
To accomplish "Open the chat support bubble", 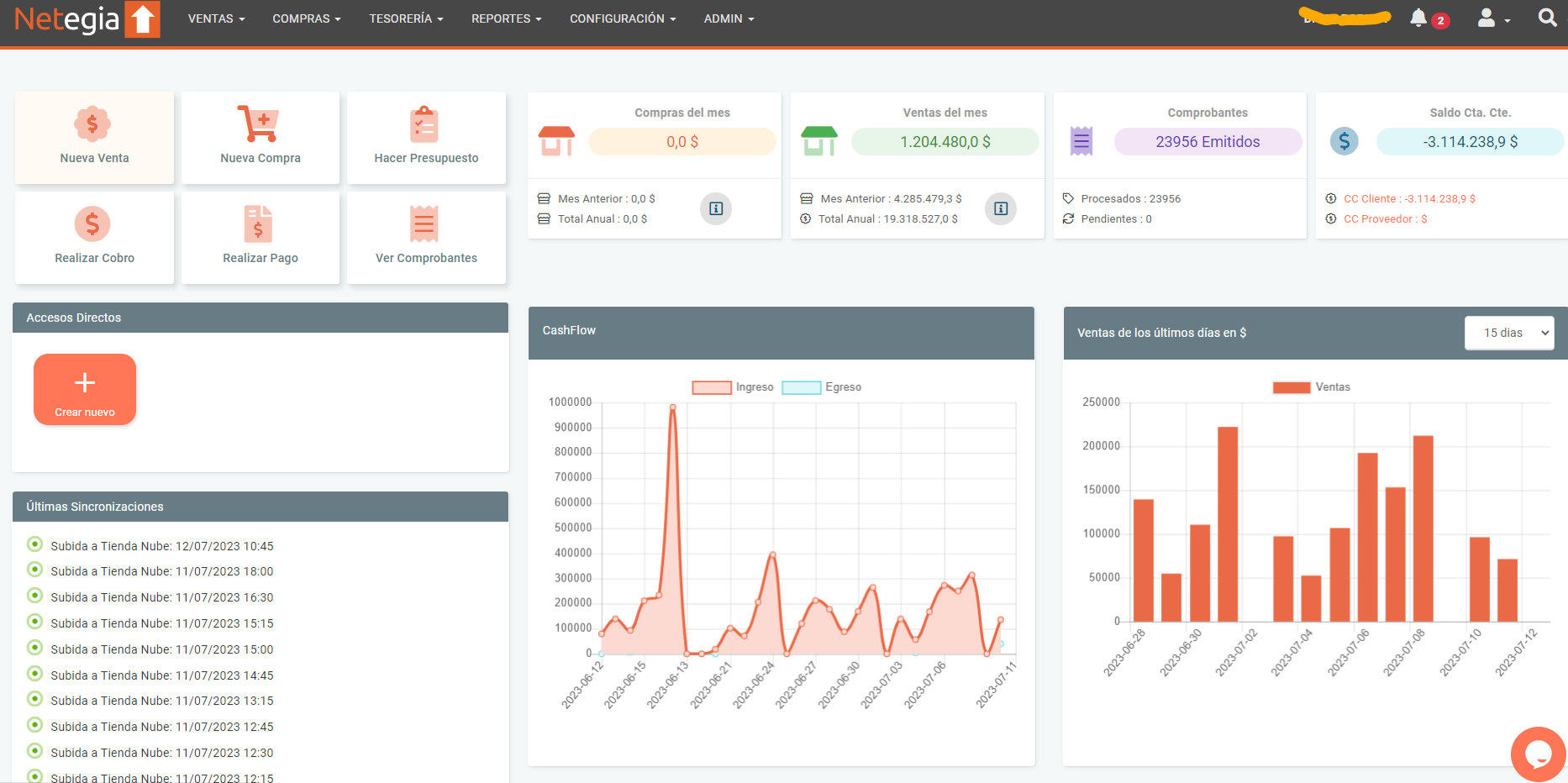I will tap(1538, 754).
